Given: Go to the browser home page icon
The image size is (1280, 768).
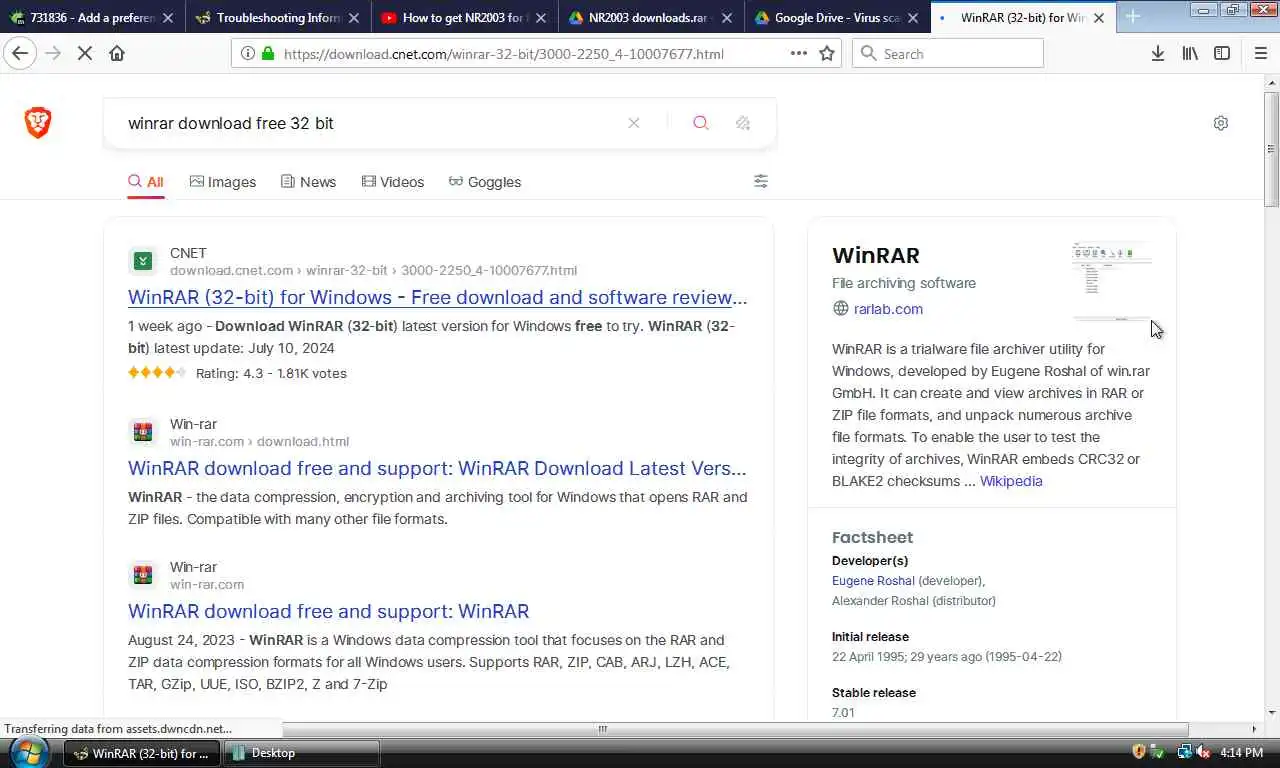Looking at the screenshot, I should click(117, 53).
